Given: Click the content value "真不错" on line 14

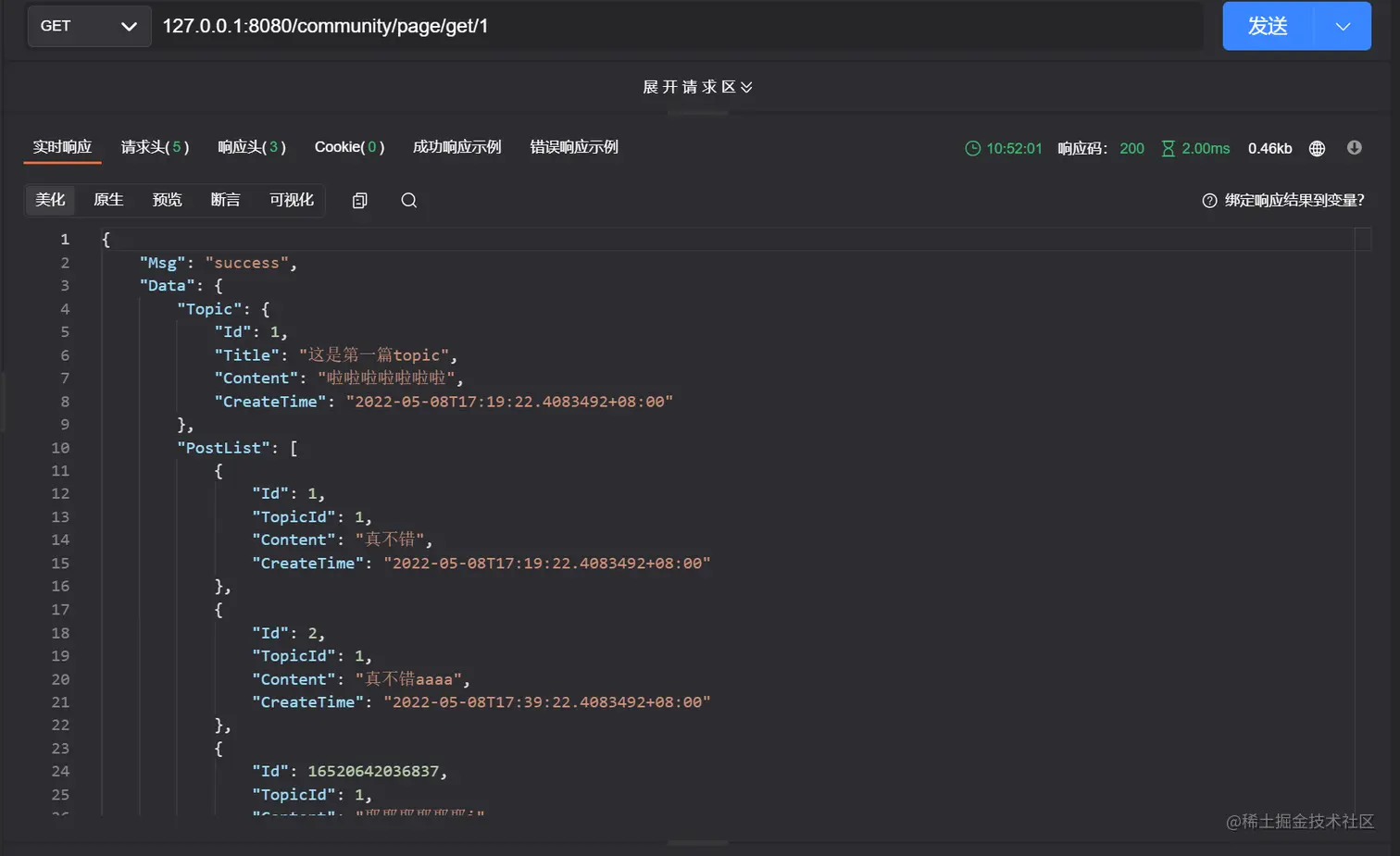Looking at the screenshot, I should (390, 540).
